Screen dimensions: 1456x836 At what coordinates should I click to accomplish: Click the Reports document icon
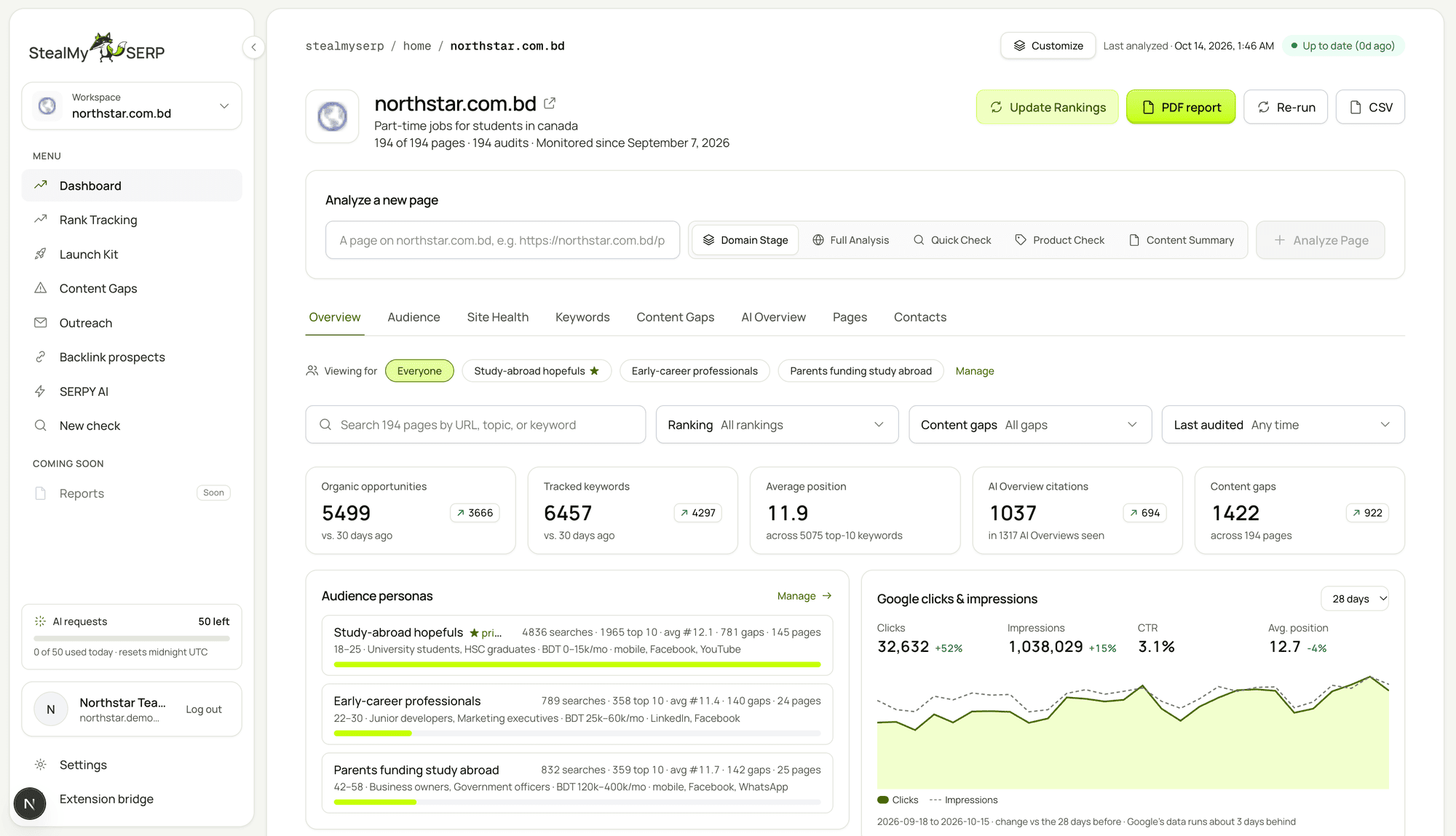(41, 493)
